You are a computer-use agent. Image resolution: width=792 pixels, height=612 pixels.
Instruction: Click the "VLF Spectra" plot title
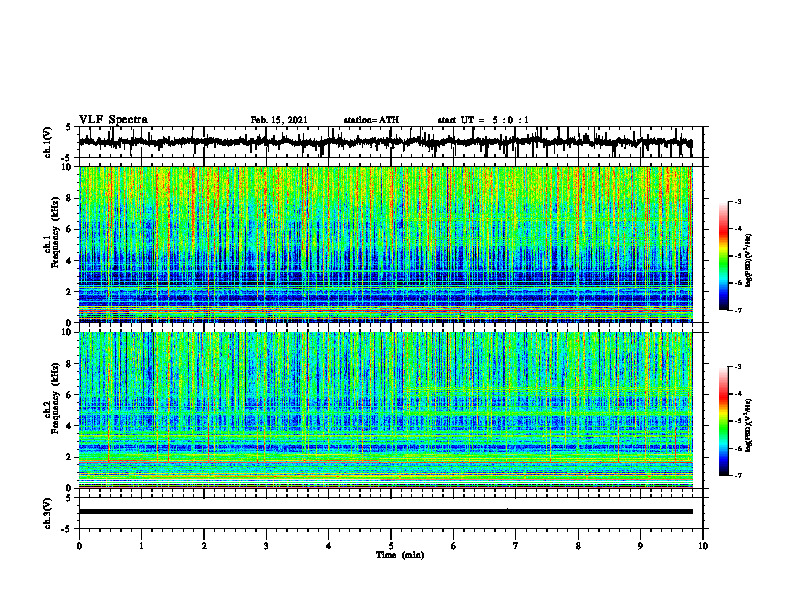coord(113,120)
